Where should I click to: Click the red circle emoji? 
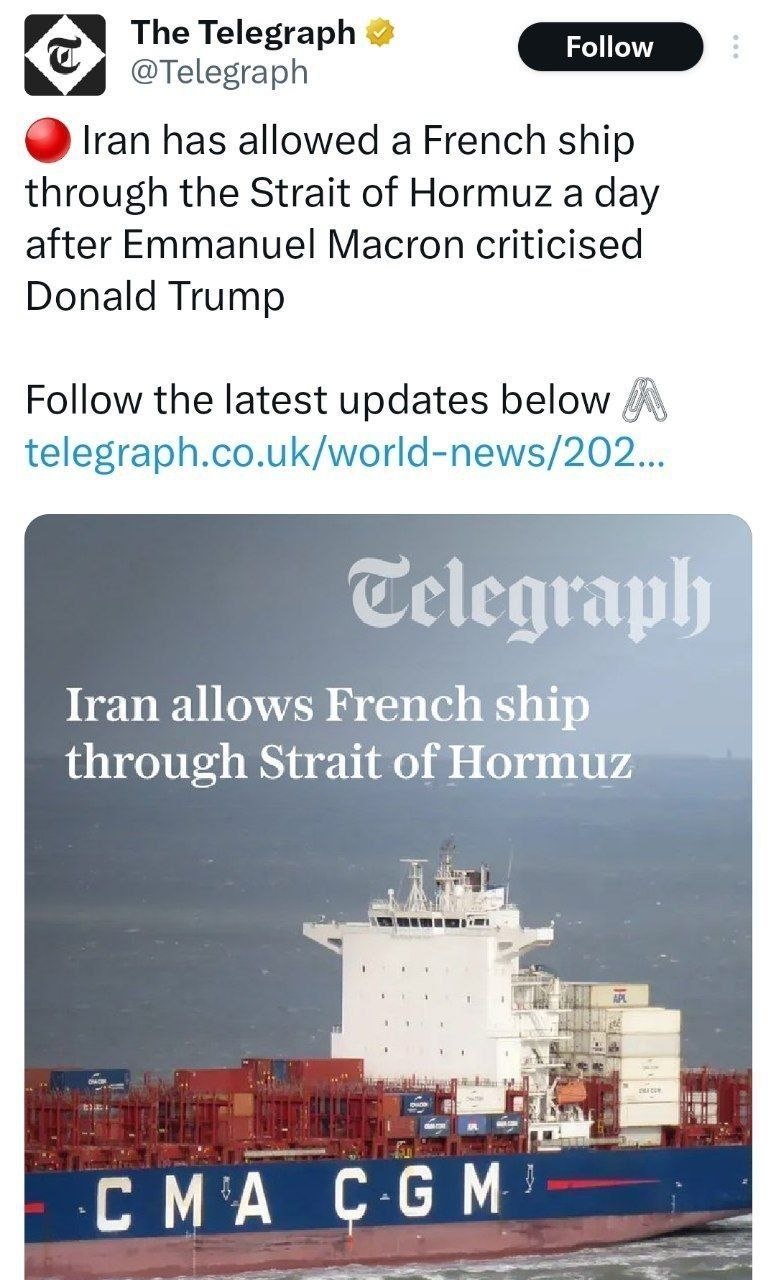[x=47, y=142]
